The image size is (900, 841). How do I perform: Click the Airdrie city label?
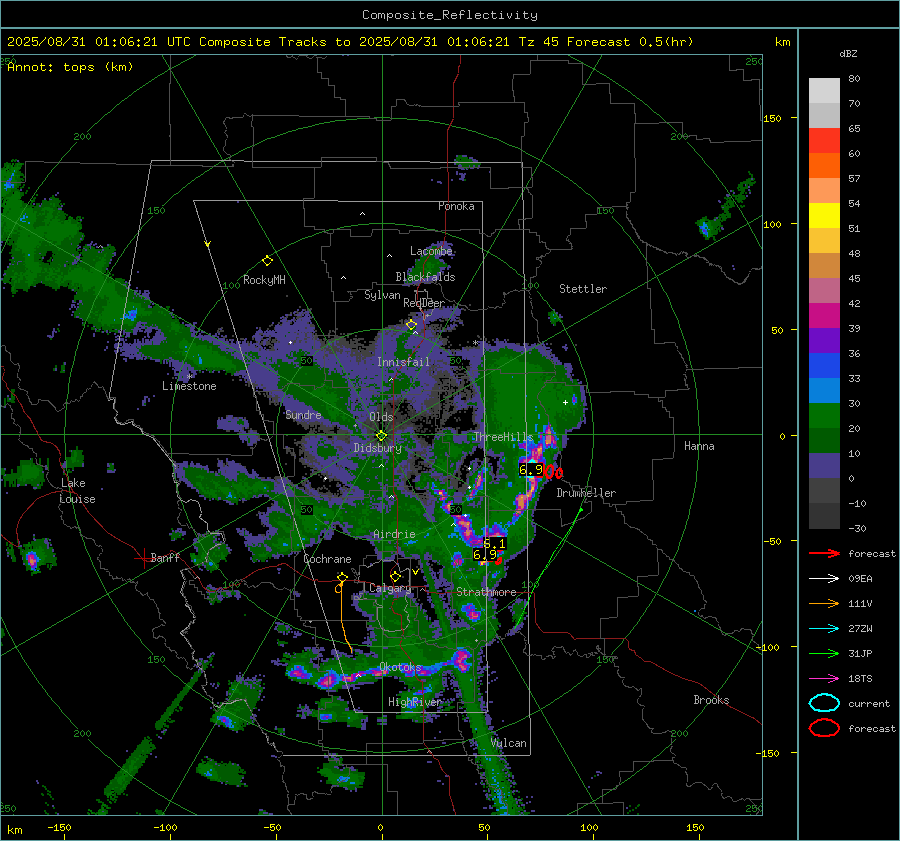[x=394, y=534]
